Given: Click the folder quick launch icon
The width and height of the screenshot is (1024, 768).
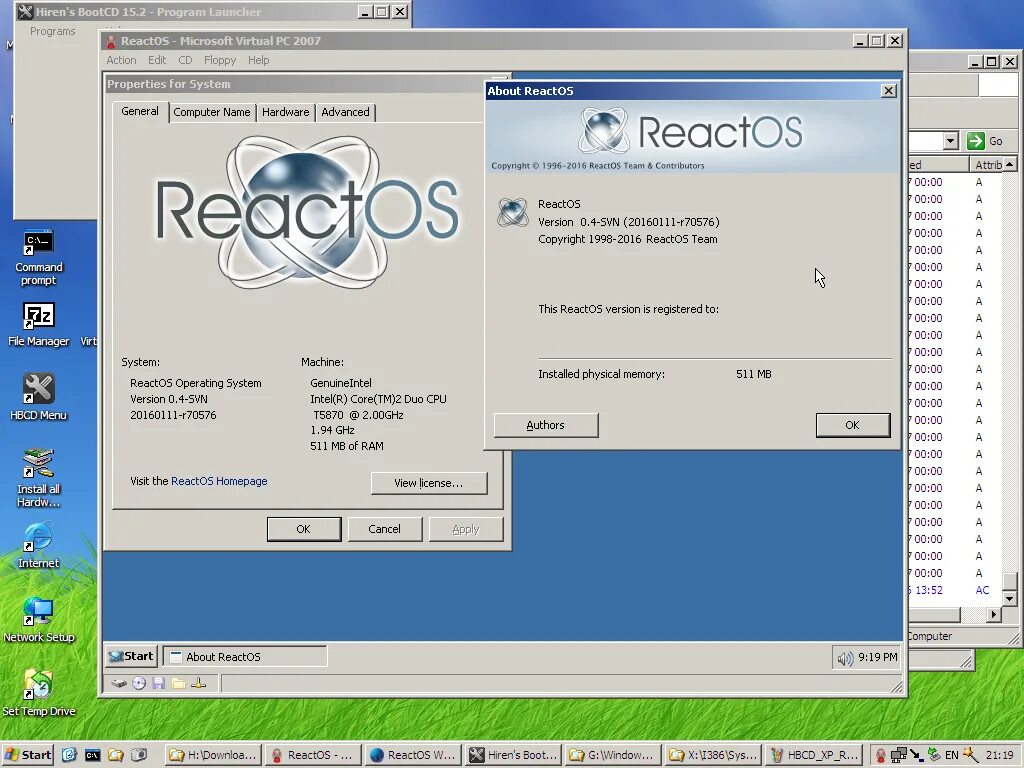Looking at the screenshot, I should [x=116, y=755].
